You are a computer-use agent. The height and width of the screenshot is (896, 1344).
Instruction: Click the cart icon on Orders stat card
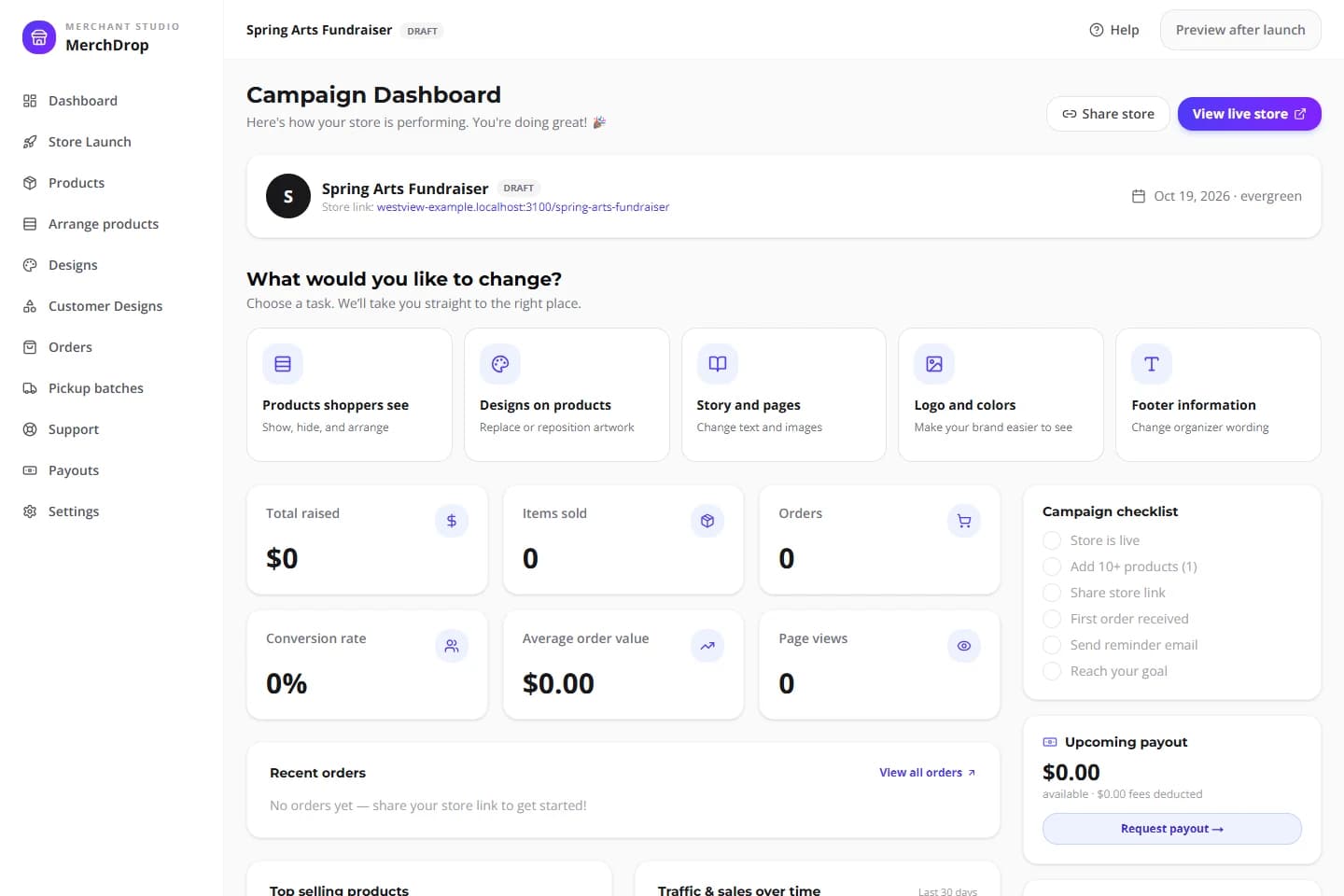[964, 521]
